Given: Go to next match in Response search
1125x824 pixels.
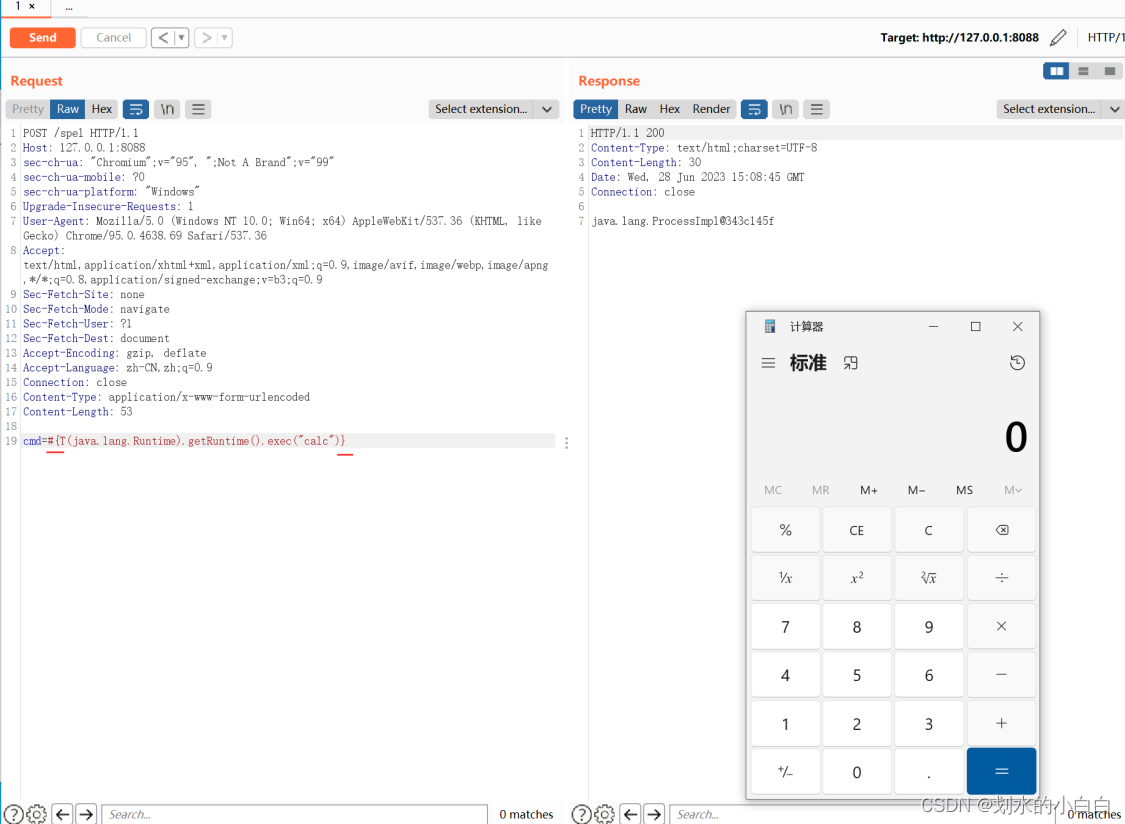Looking at the screenshot, I should (654, 814).
